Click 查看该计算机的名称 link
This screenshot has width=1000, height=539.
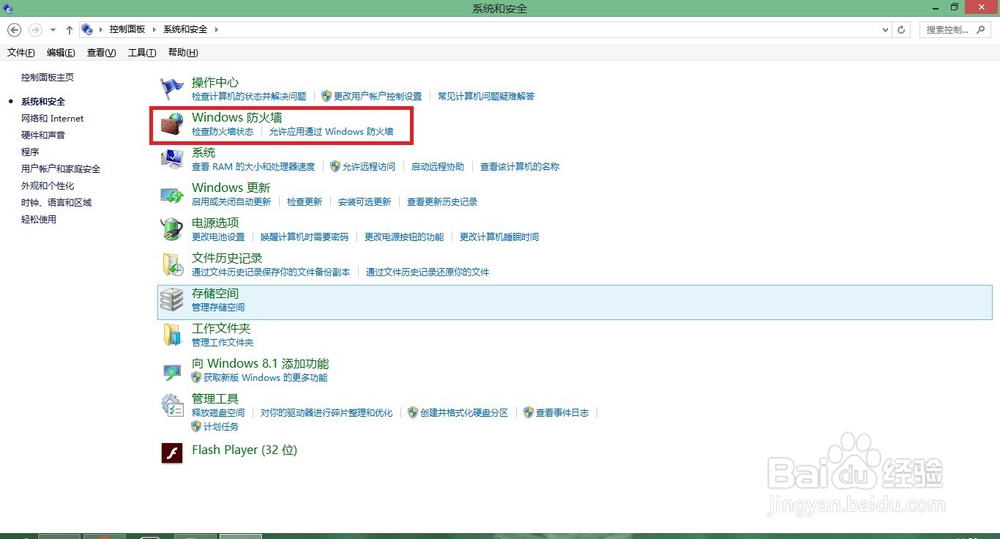click(520, 166)
